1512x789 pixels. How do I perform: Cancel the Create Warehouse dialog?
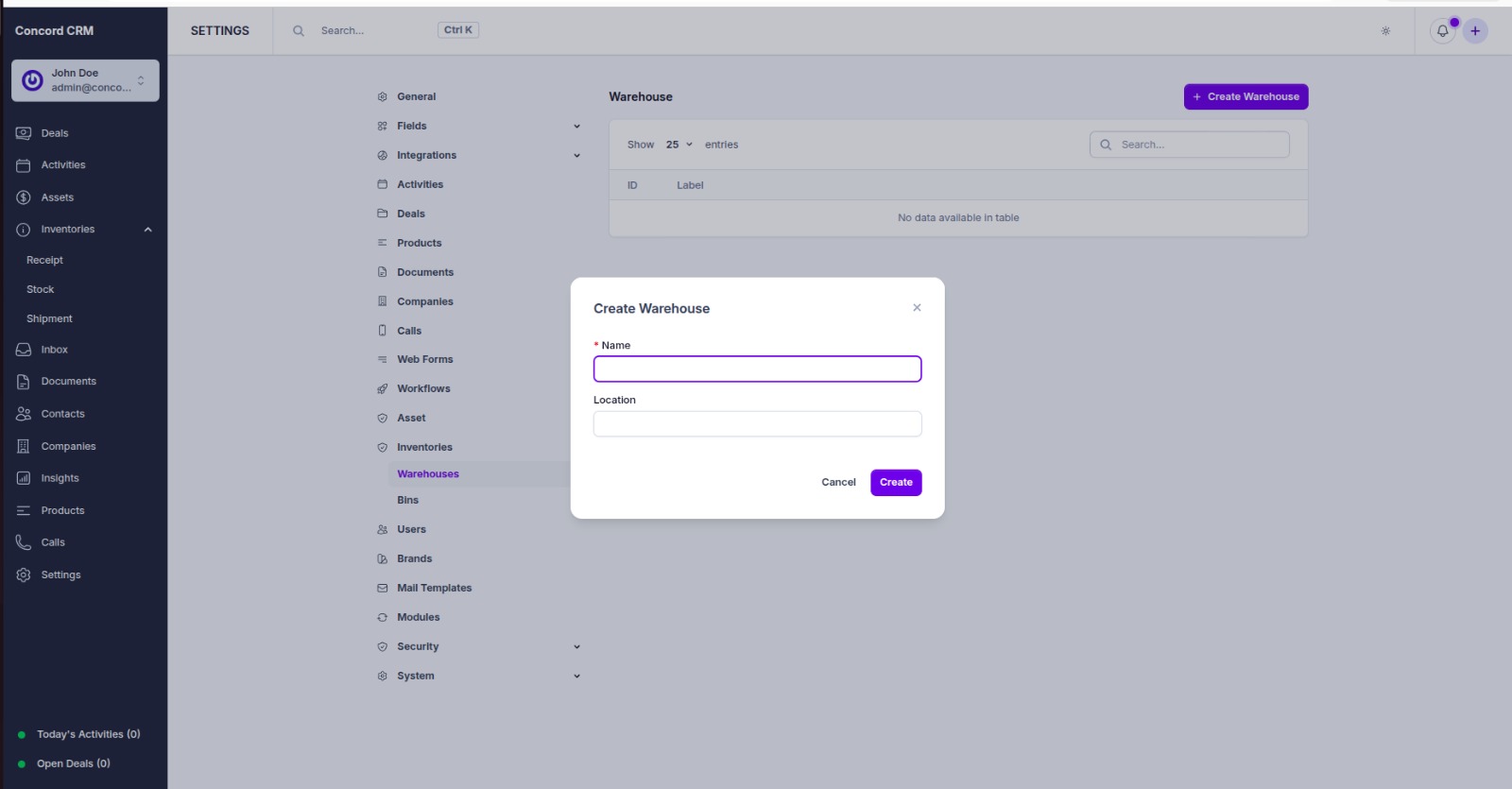[x=838, y=483]
